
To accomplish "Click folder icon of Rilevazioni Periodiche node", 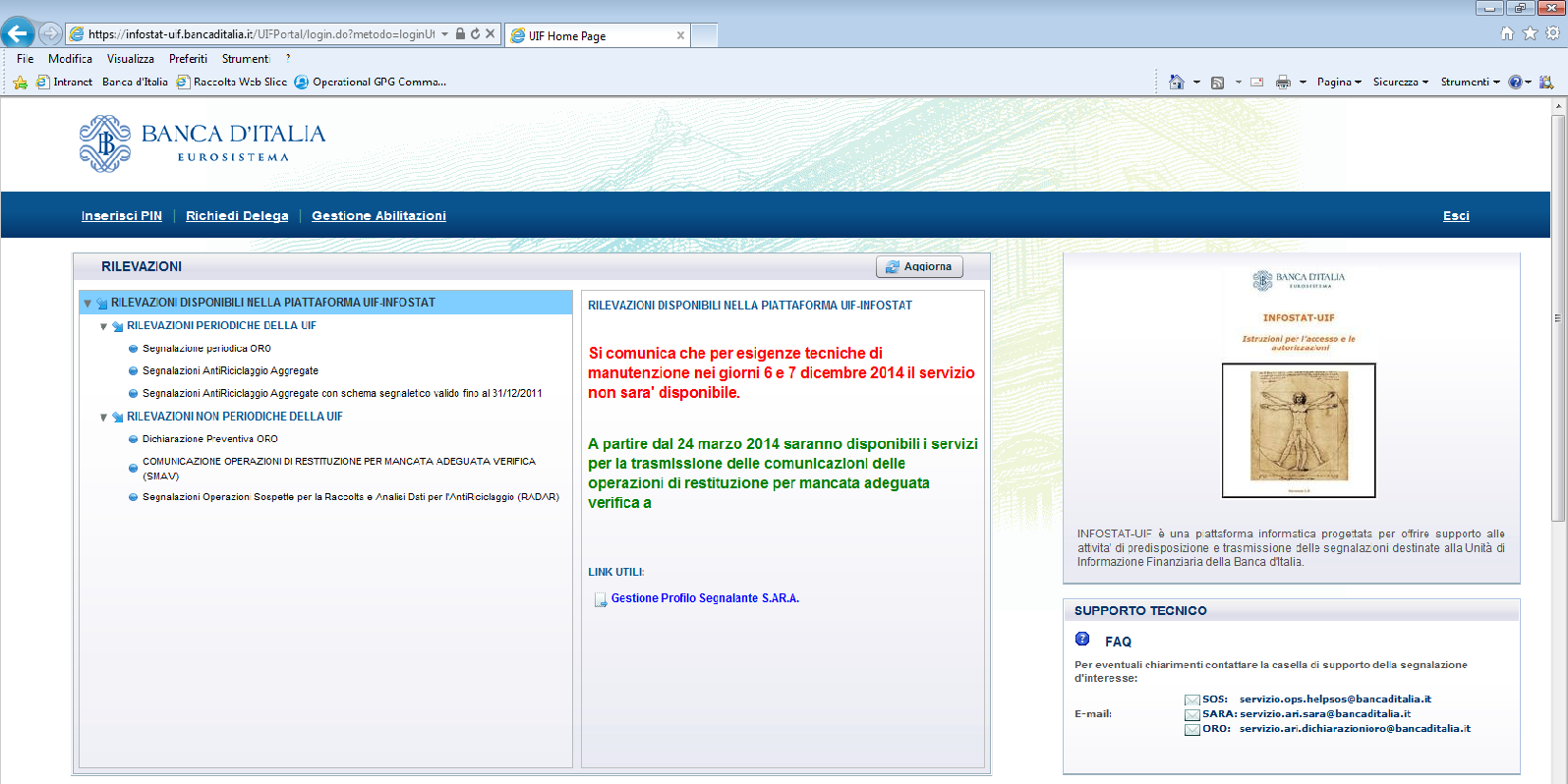I will pos(118,326).
